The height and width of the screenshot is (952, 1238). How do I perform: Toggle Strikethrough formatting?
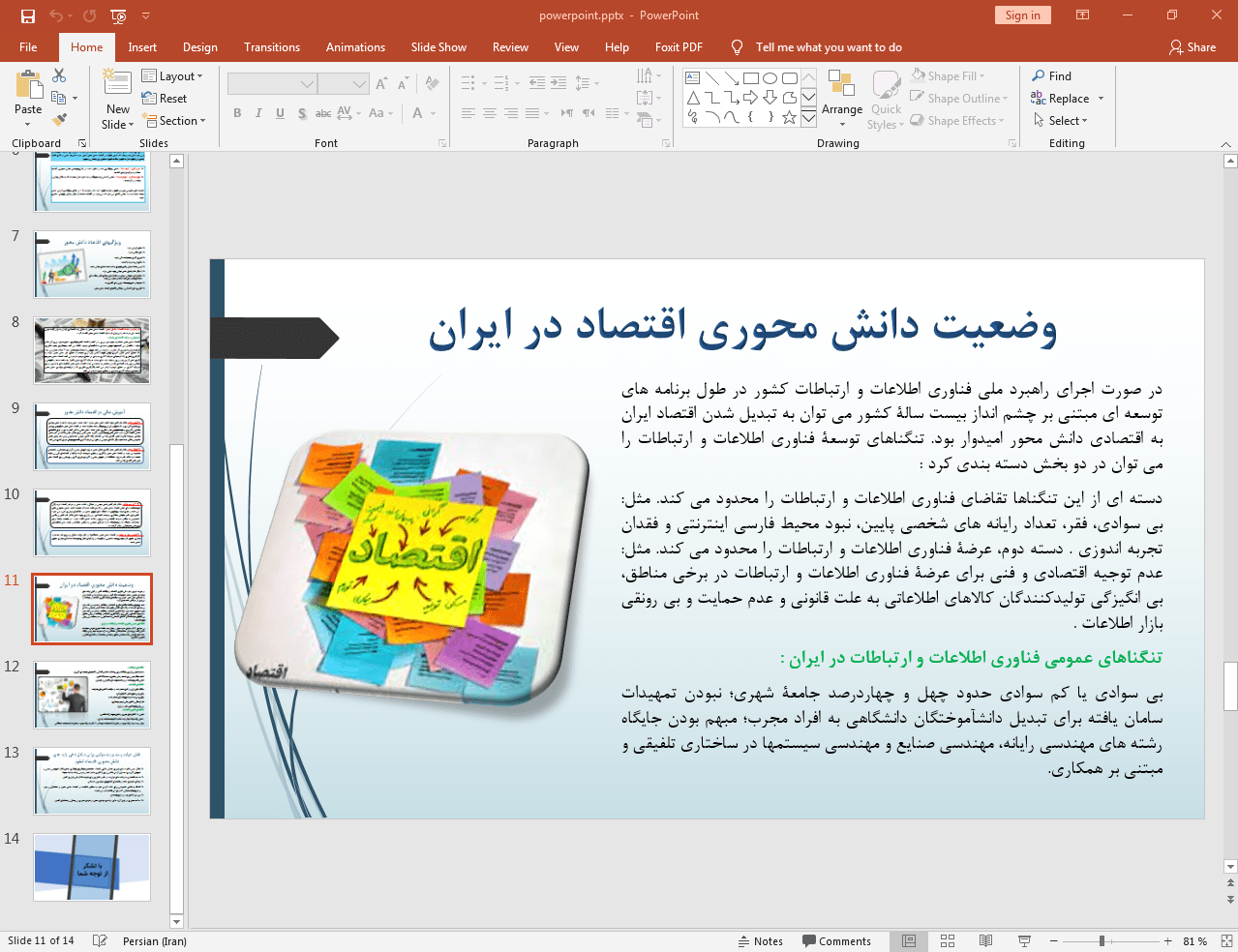323,113
